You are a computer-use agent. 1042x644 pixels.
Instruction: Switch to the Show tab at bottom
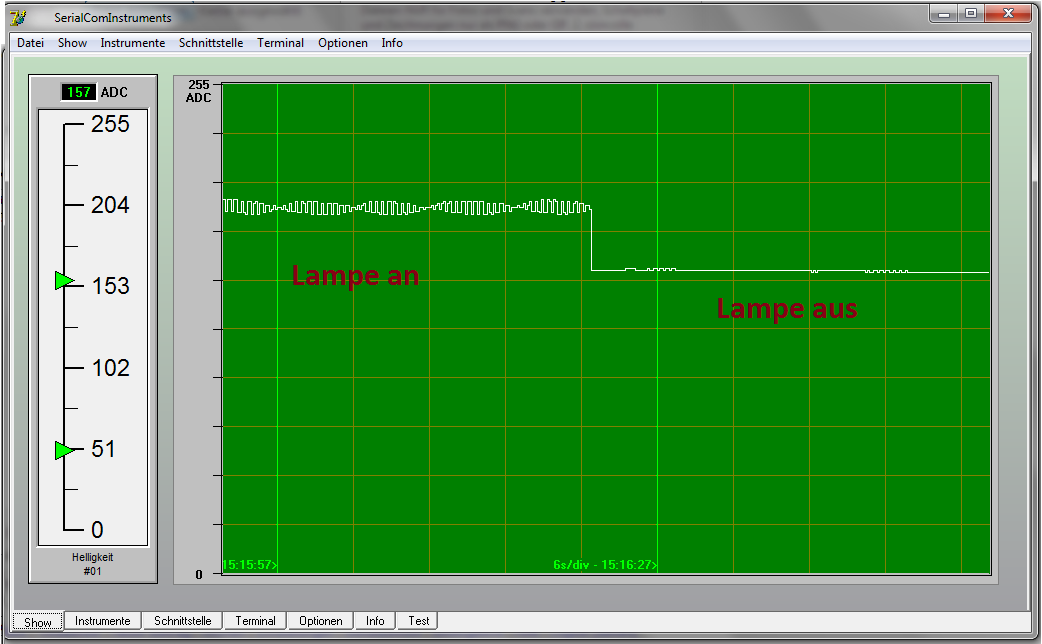pyautogui.click(x=38, y=622)
